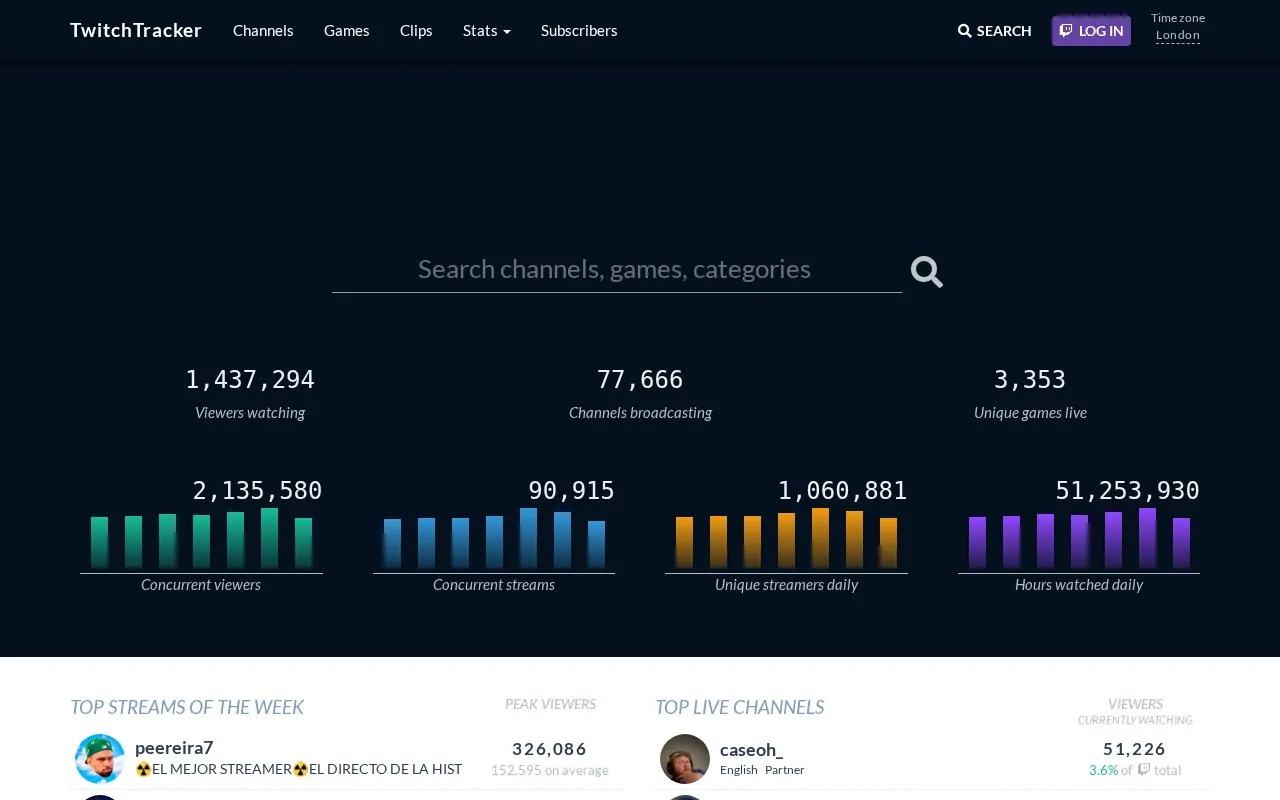Viewport: 1280px width, 800px height.
Task: Click the Hours watched daily purple chart
Action: [1079, 539]
